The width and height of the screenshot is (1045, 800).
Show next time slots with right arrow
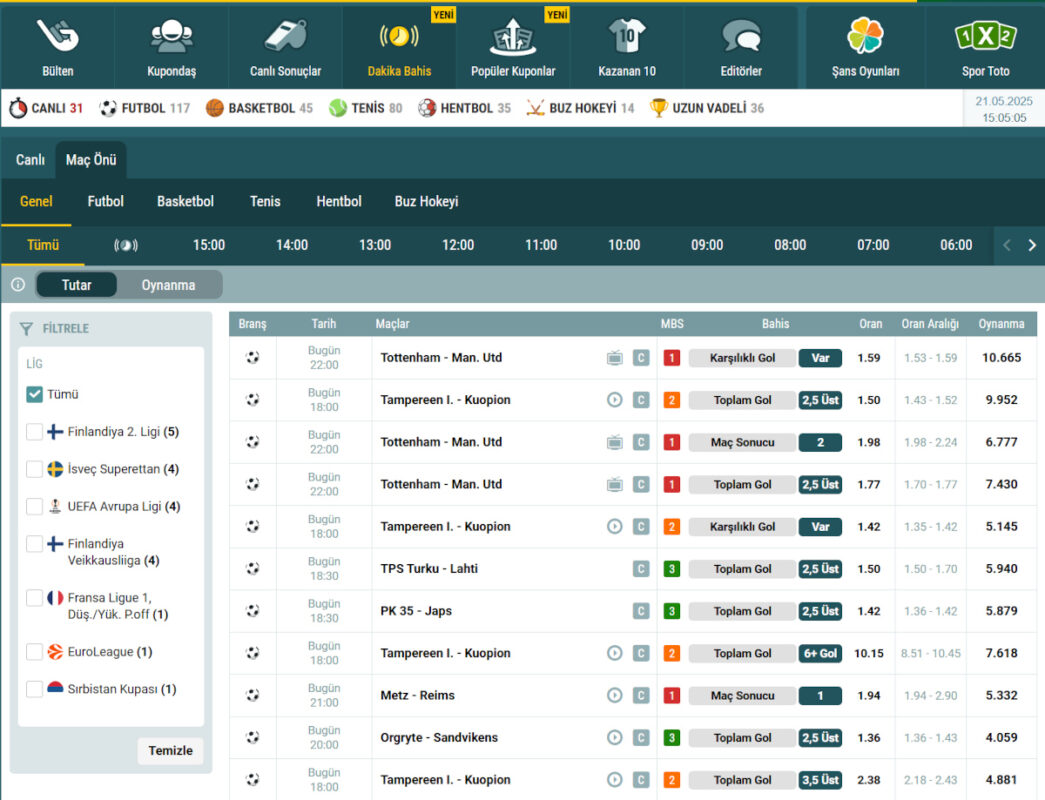(x=1032, y=245)
